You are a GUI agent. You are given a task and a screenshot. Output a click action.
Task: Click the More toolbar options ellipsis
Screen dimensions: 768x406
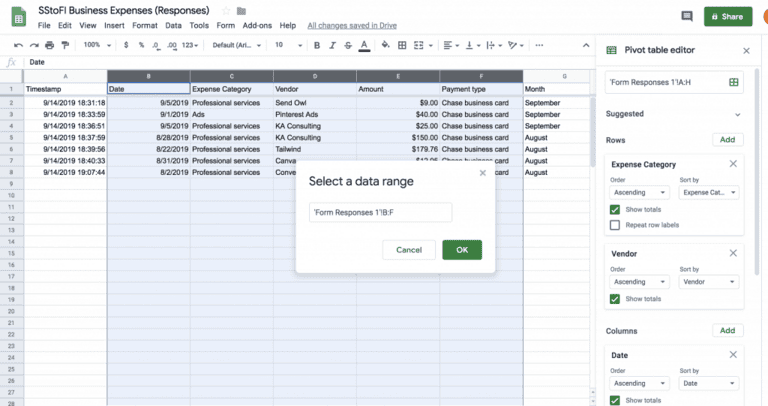click(x=539, y=45)
